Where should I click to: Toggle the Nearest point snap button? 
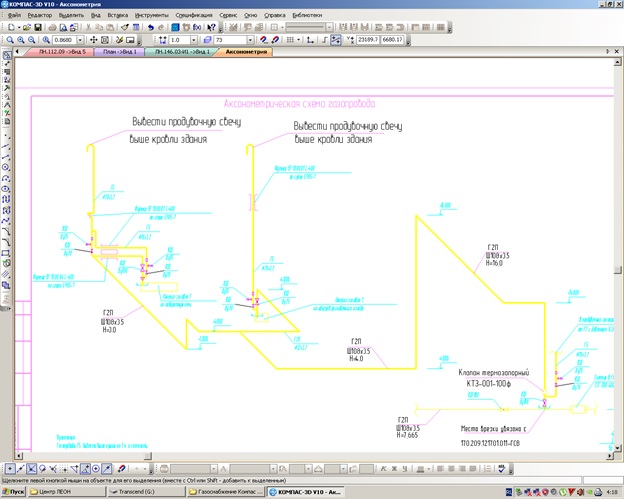10,469
